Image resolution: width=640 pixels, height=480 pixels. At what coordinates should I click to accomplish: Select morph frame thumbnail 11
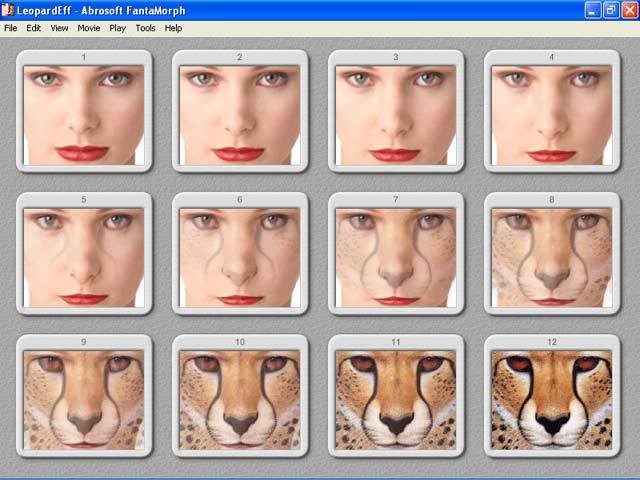coord(396,396)
